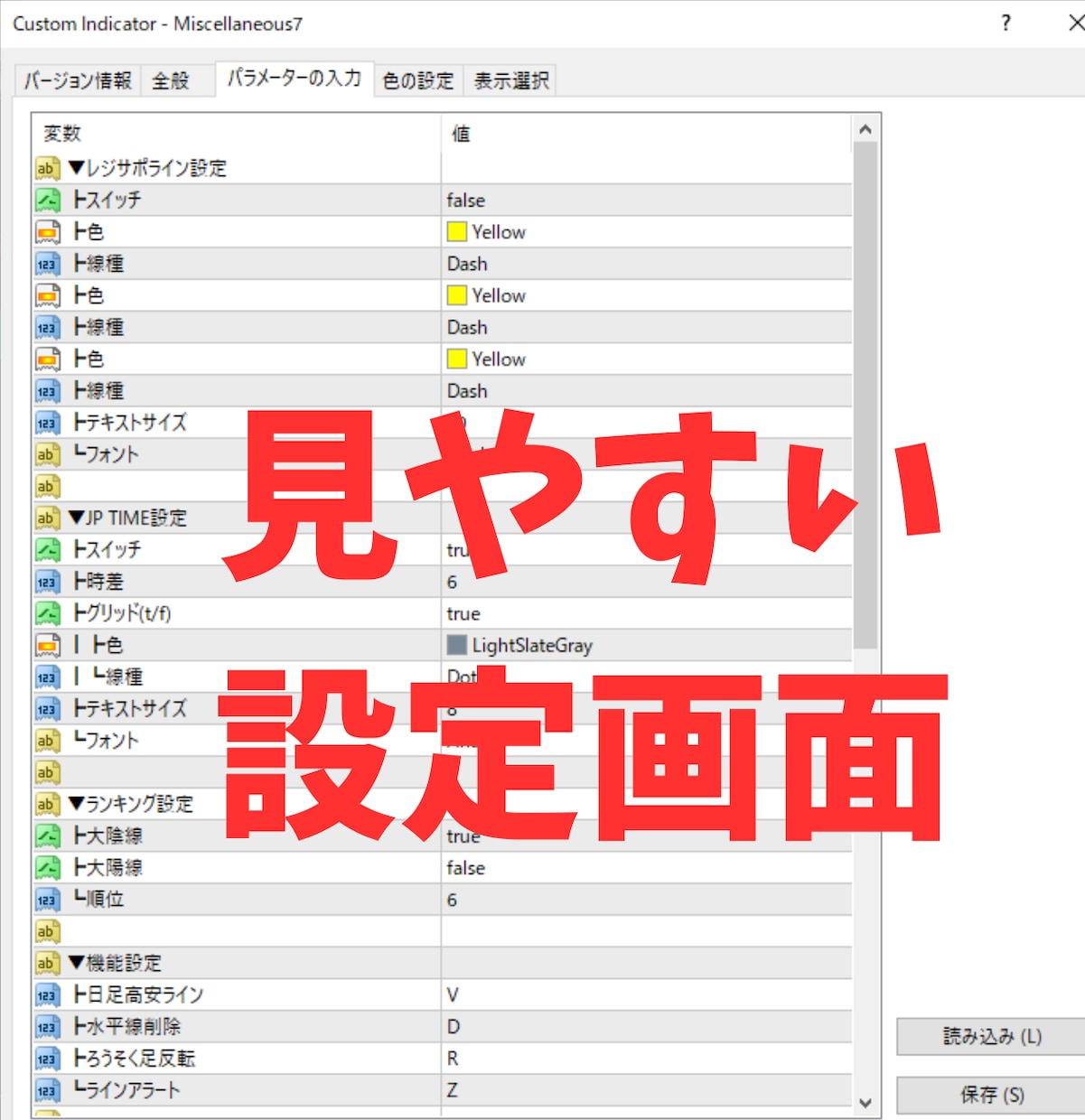
Task: Click the color icon of the LightSlateGray row
Action: point(47,645)
